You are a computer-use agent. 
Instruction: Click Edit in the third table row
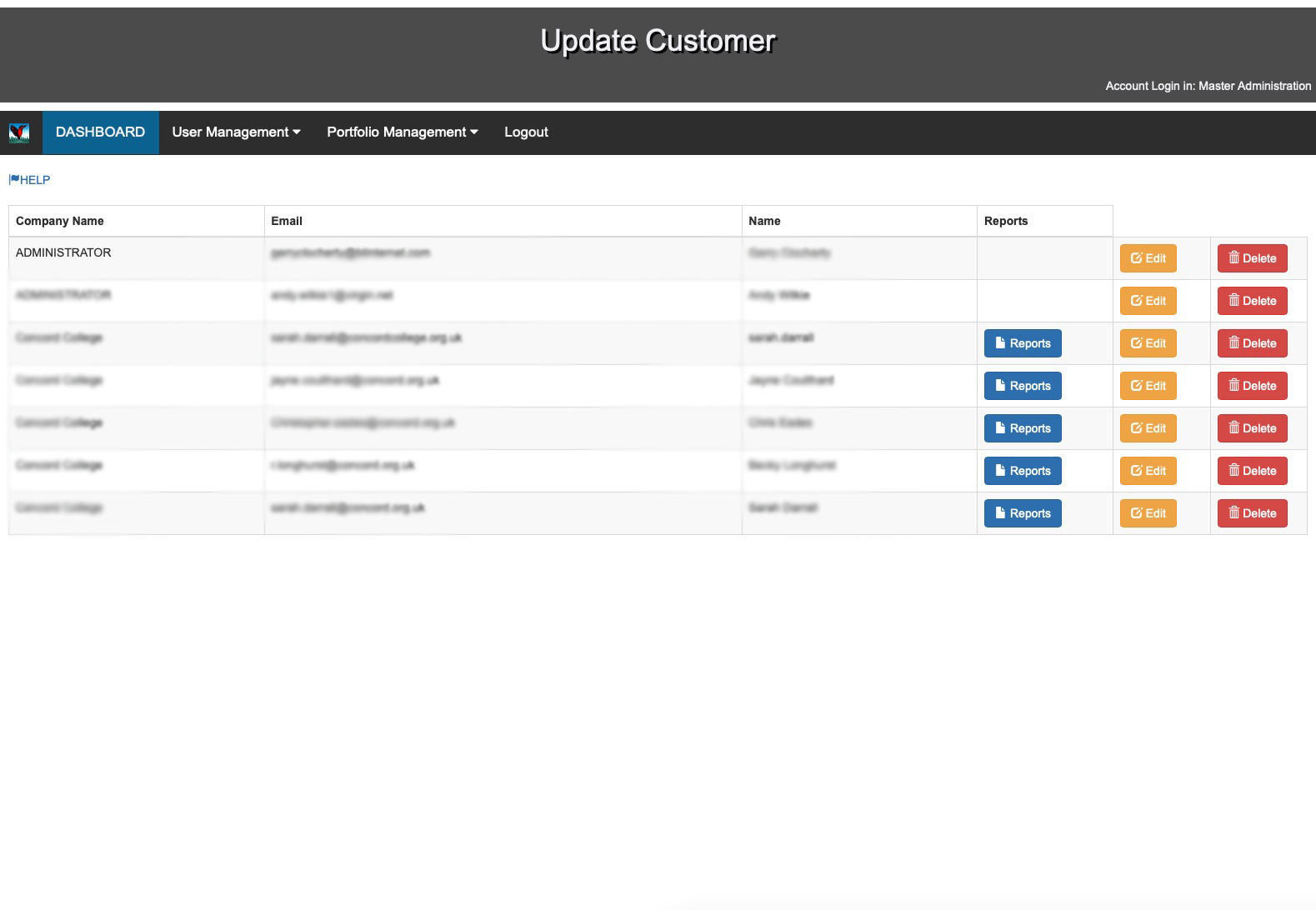(x=1148, y=343)
